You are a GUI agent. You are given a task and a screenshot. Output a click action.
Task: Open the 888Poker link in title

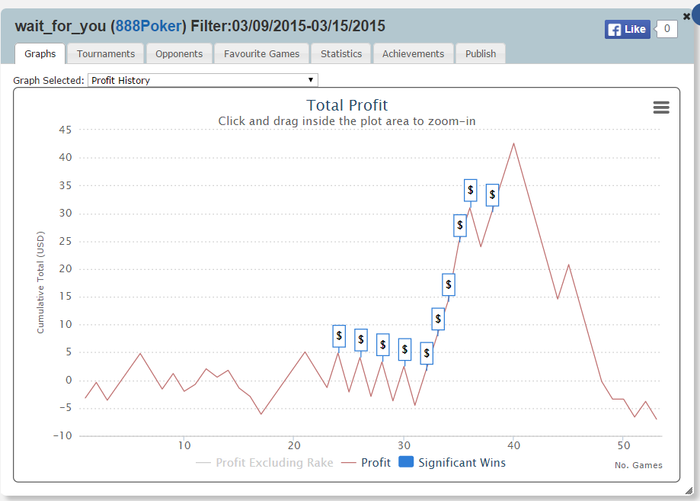coord(148,26)
